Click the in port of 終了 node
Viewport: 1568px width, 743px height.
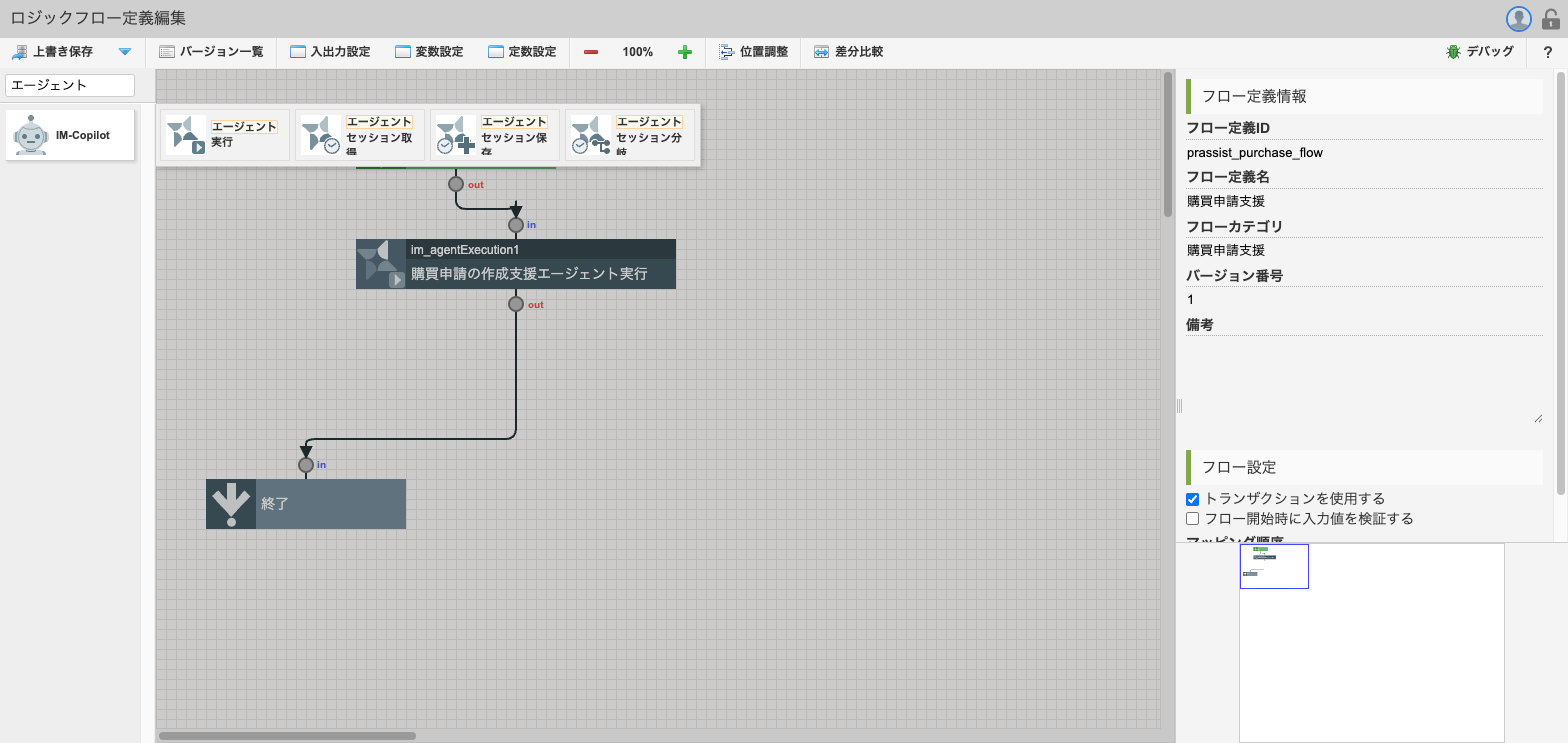tap(306, 465)
